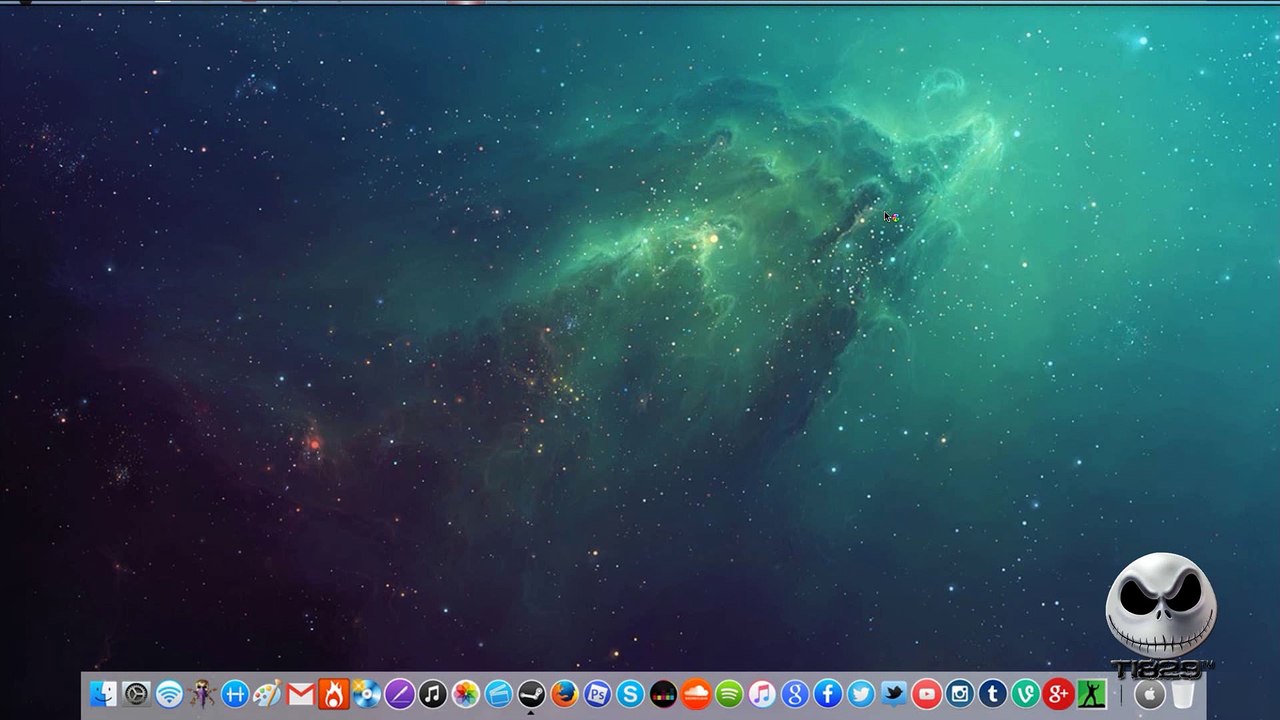
Task: Open Photoshop from the dock
Action: [597, 693]
